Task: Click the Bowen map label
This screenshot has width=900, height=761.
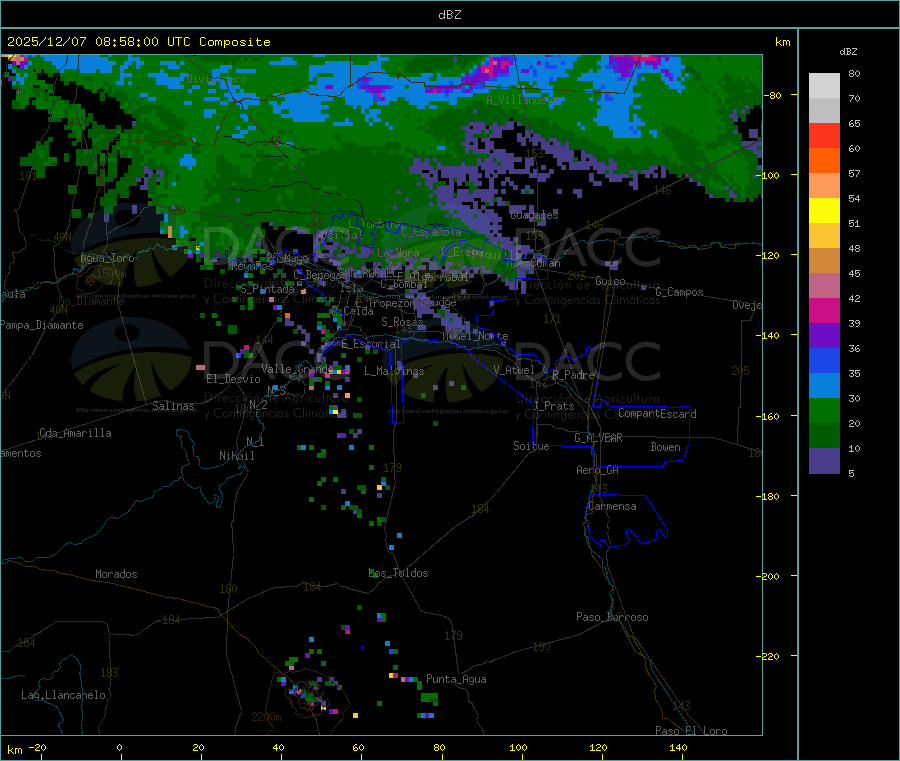Action: coord(665,446)
